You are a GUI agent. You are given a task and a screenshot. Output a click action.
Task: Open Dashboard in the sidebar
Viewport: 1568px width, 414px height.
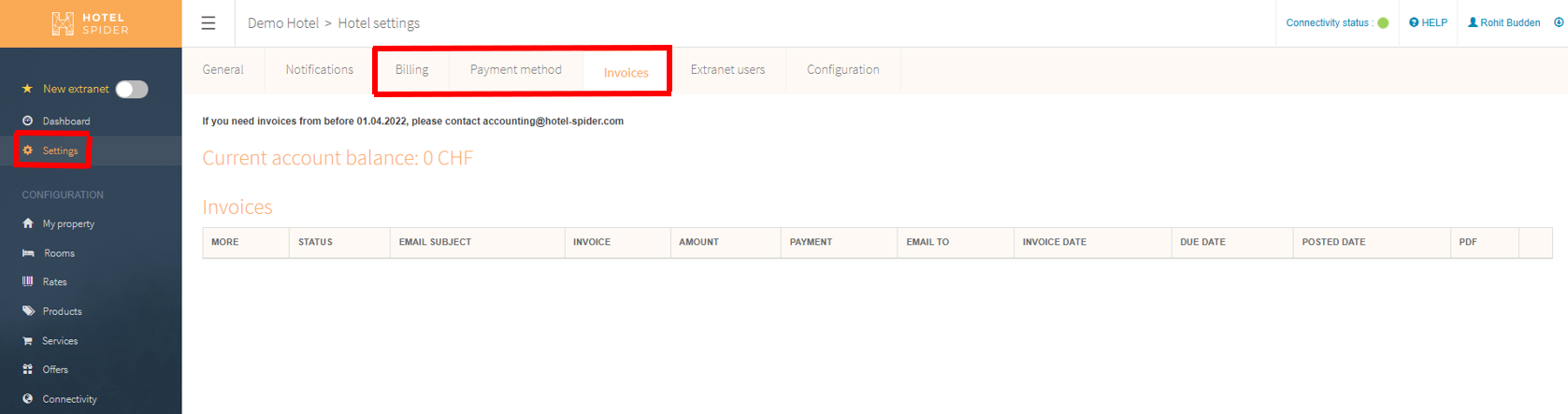(66, 121)
